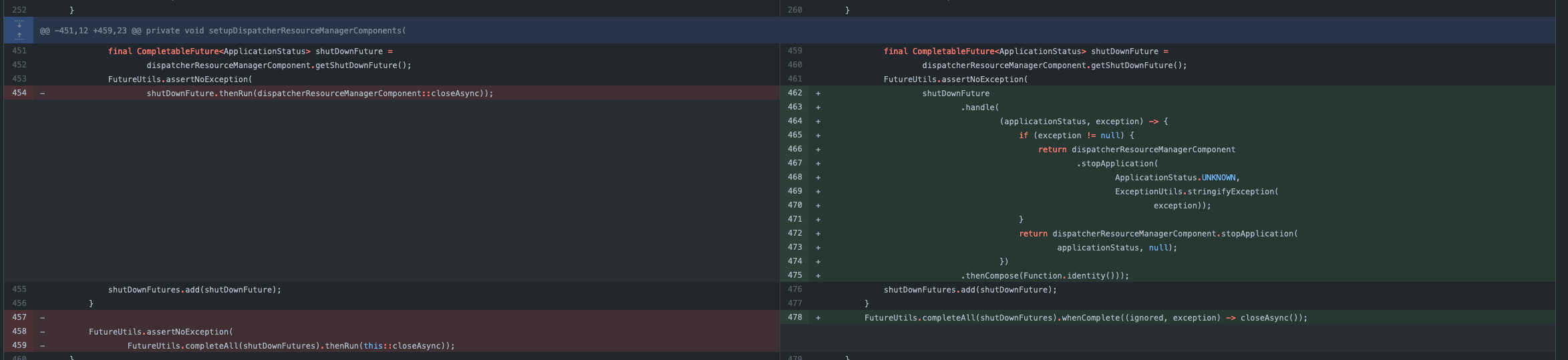Viewport: 1568px width, 360px height.
Task: Click right-side code 'dispatcherResourceManagerComponent.getShutDownFuture();'
Action: coord(1055,65)
